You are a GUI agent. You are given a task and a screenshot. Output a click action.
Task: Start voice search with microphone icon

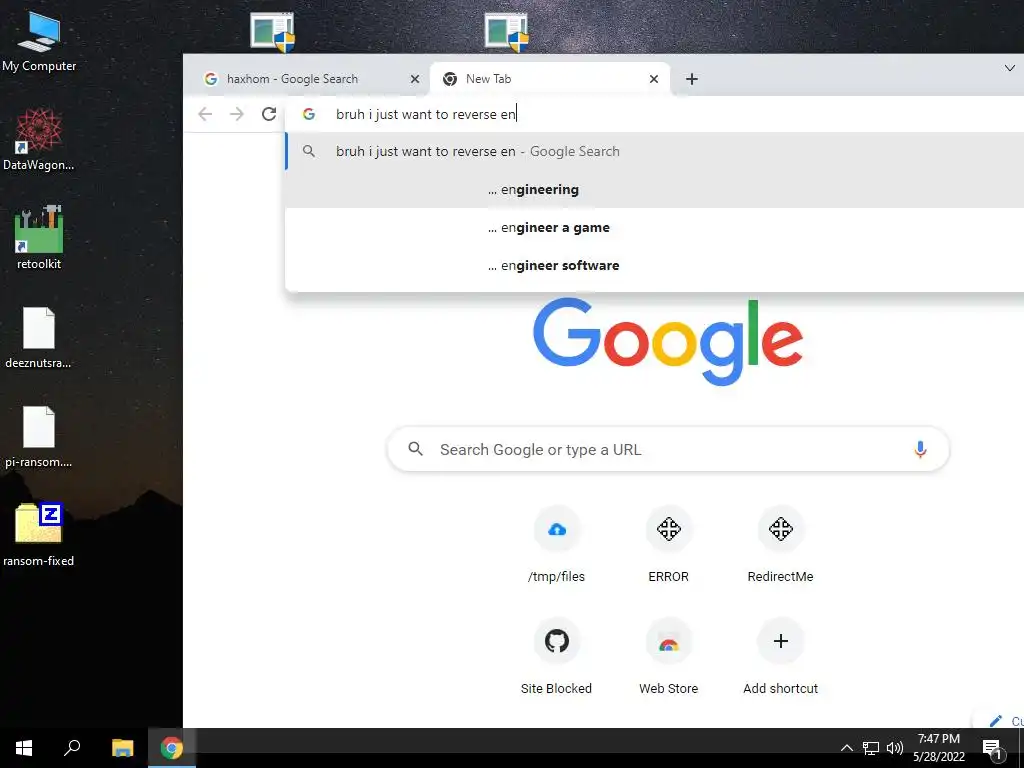pyautogui.click(x=920, y=449)
